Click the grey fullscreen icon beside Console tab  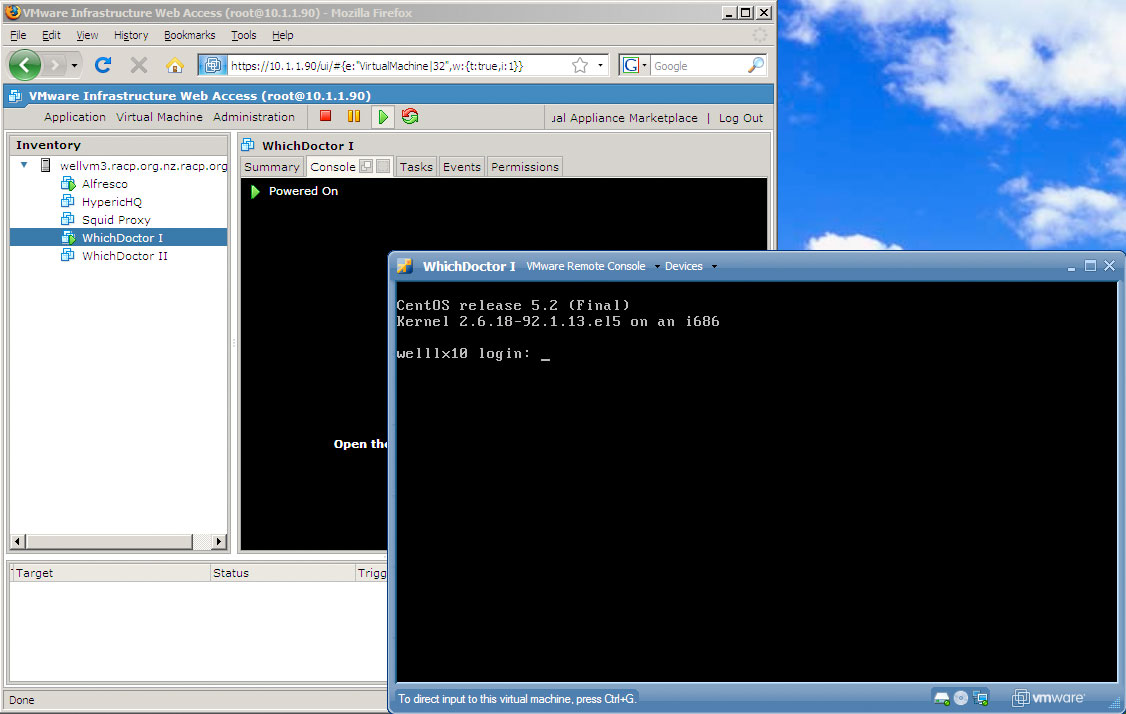coord(383,166)
